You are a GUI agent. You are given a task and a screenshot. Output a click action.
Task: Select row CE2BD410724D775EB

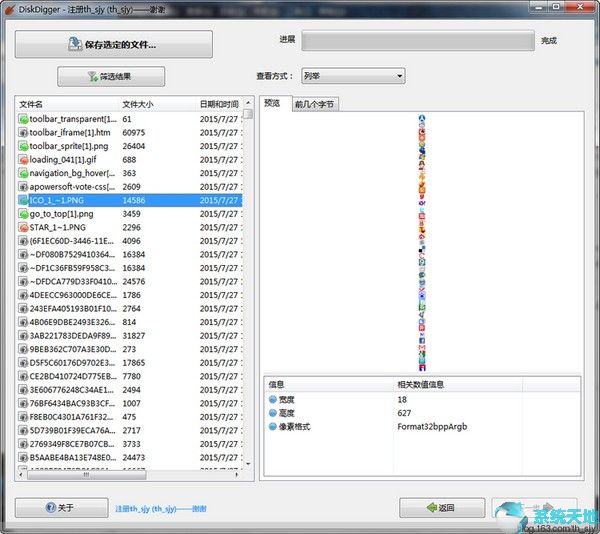[129, 376]
